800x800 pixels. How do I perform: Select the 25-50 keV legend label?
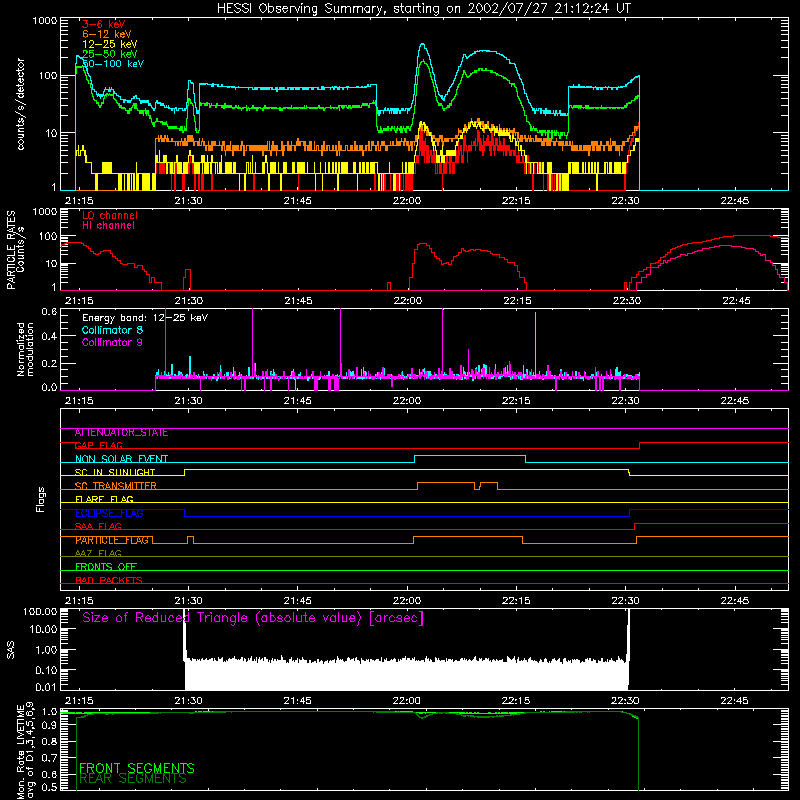click(110, 54)
